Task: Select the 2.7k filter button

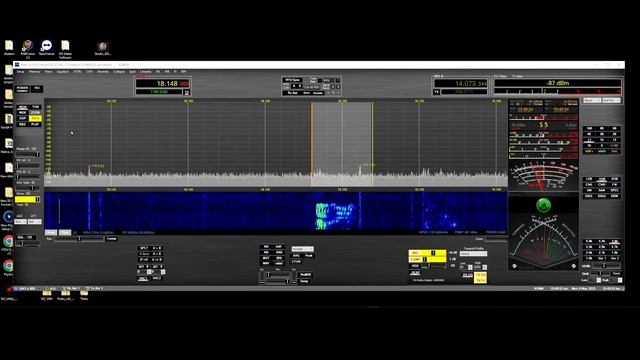Action: pyautogui.click(x=615, y=247)
